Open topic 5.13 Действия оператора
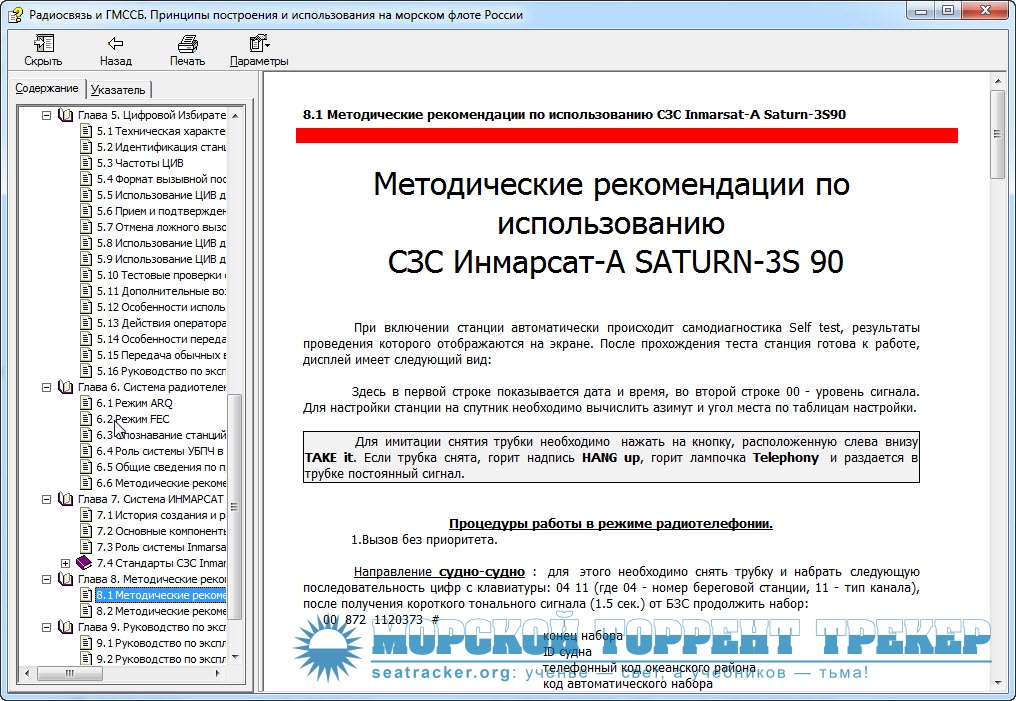The image size is (1016, 701). (161, 323)
